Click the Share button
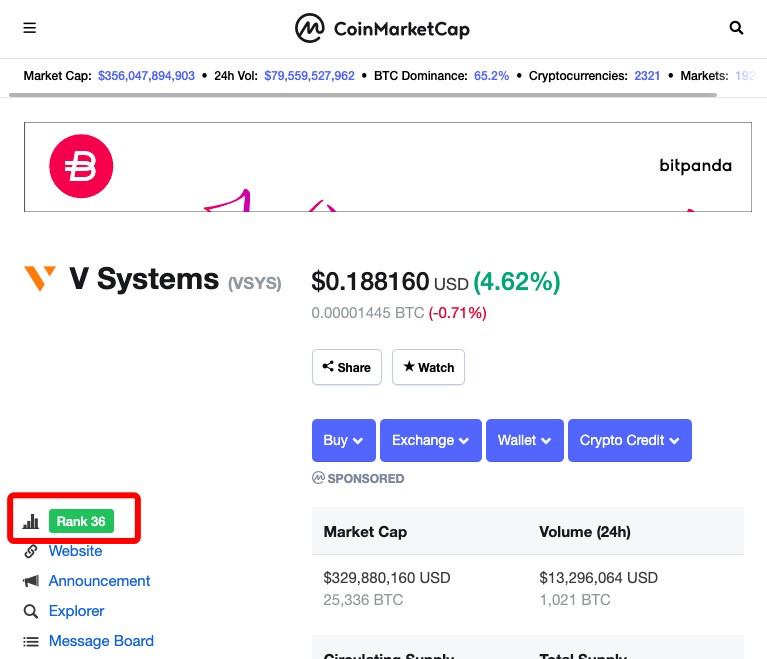This screenshot has width=767, height=659. tap(347, 367)
